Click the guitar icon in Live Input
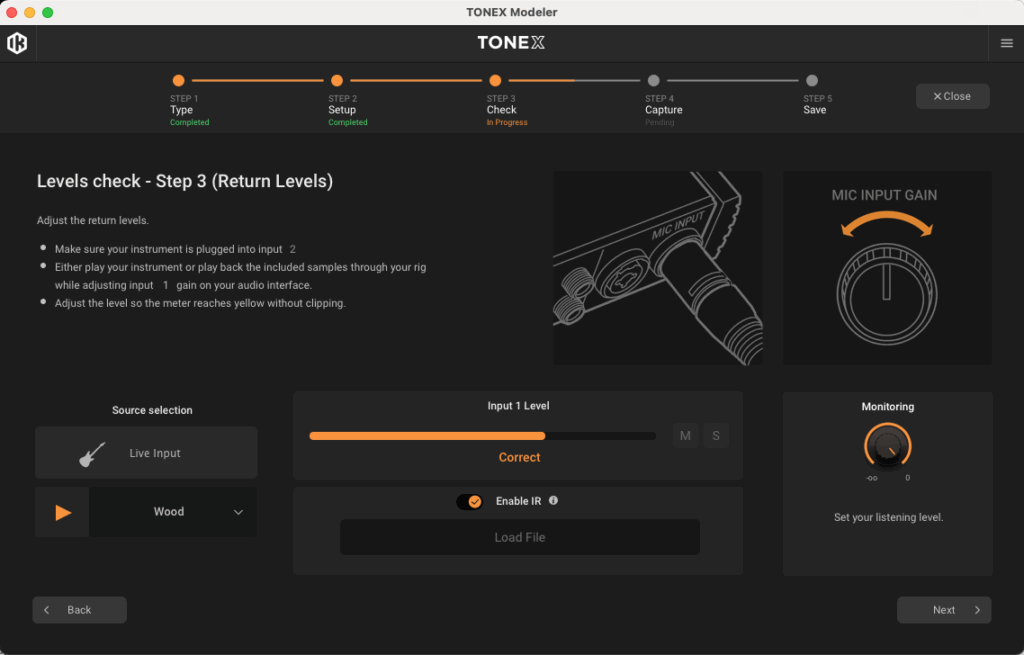The height and width of the screenshot is (655, 1024). (x=92, y=454)
